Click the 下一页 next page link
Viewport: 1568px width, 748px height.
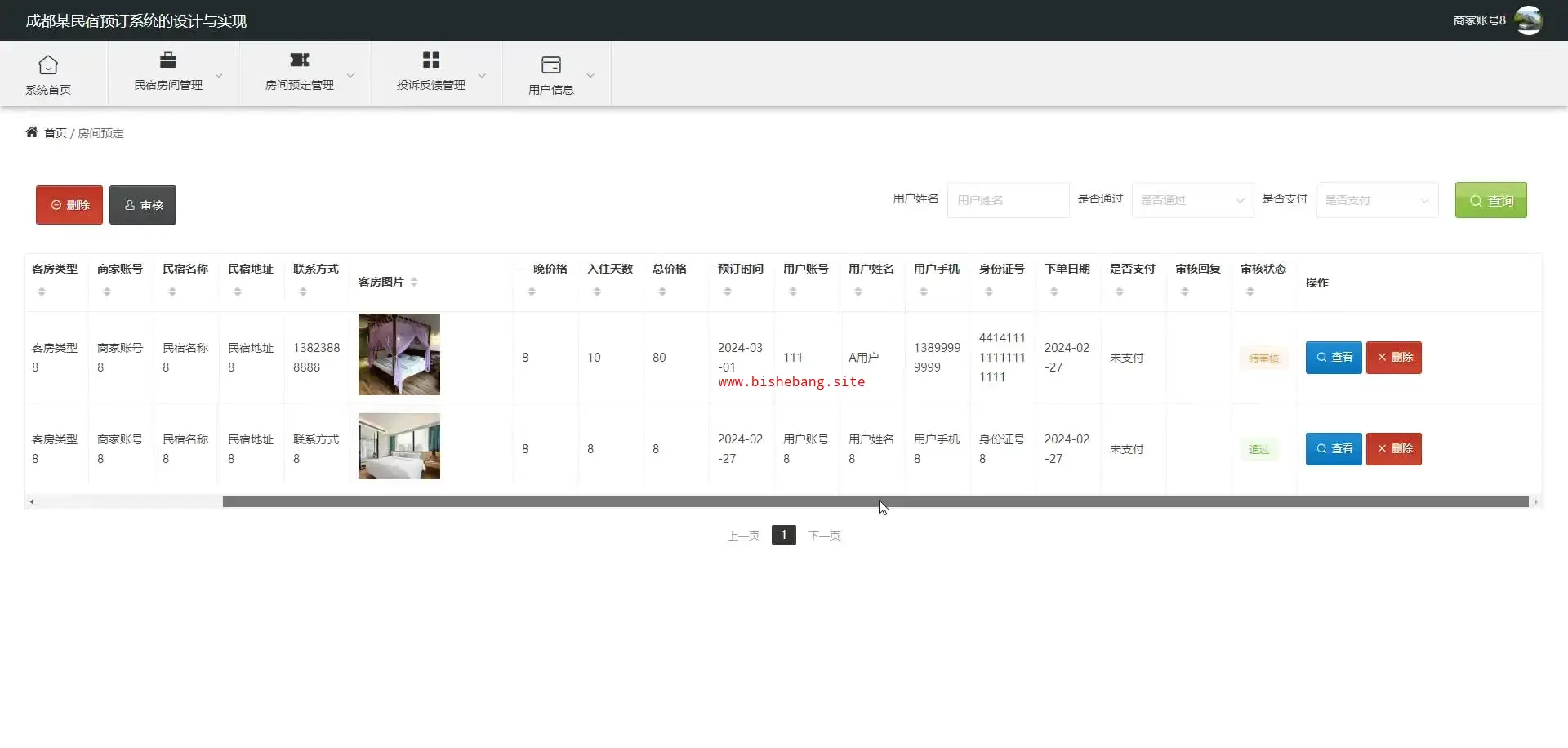824,536
